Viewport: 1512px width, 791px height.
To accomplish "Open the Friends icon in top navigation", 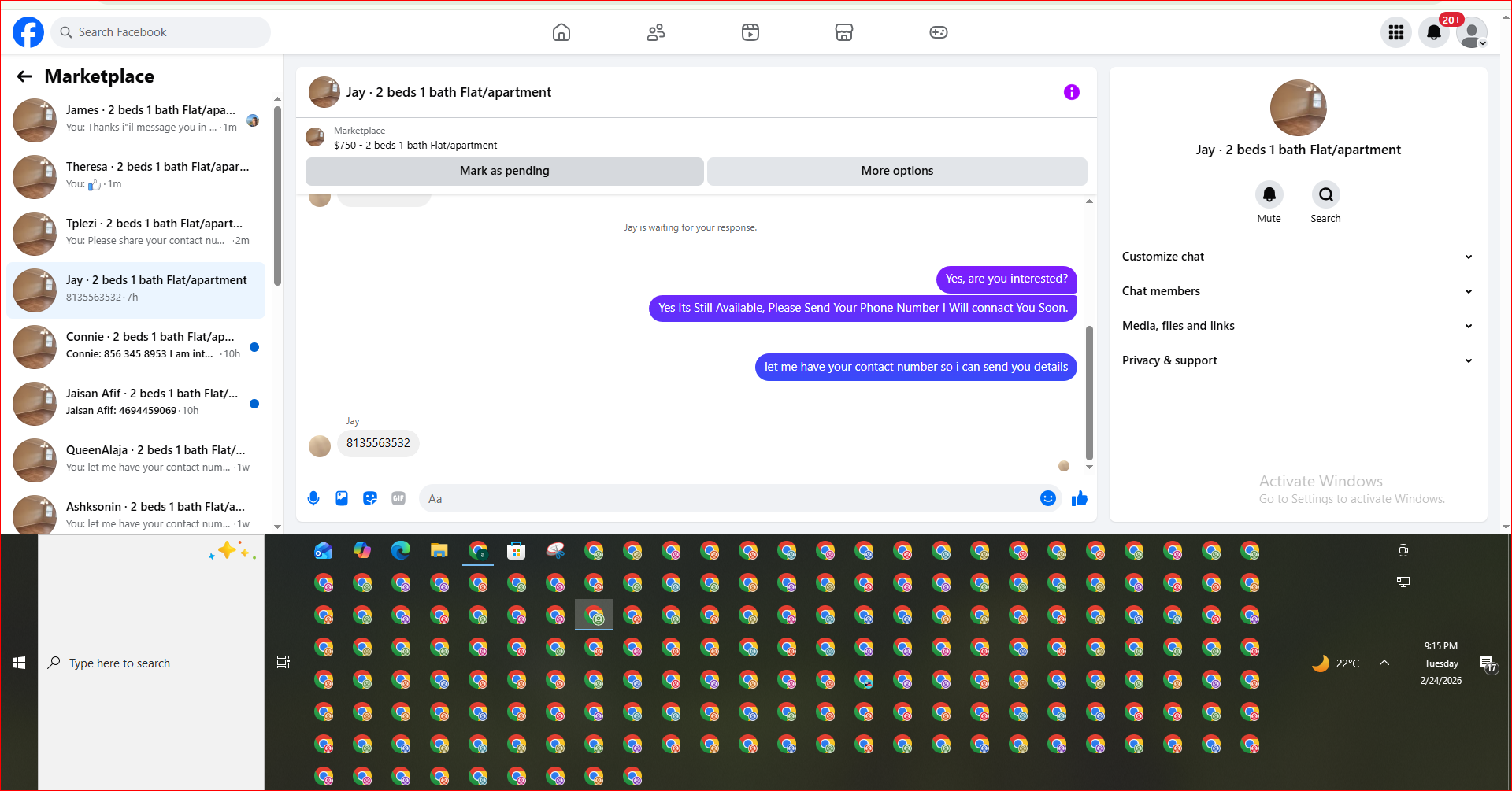I will coord(656,32).
